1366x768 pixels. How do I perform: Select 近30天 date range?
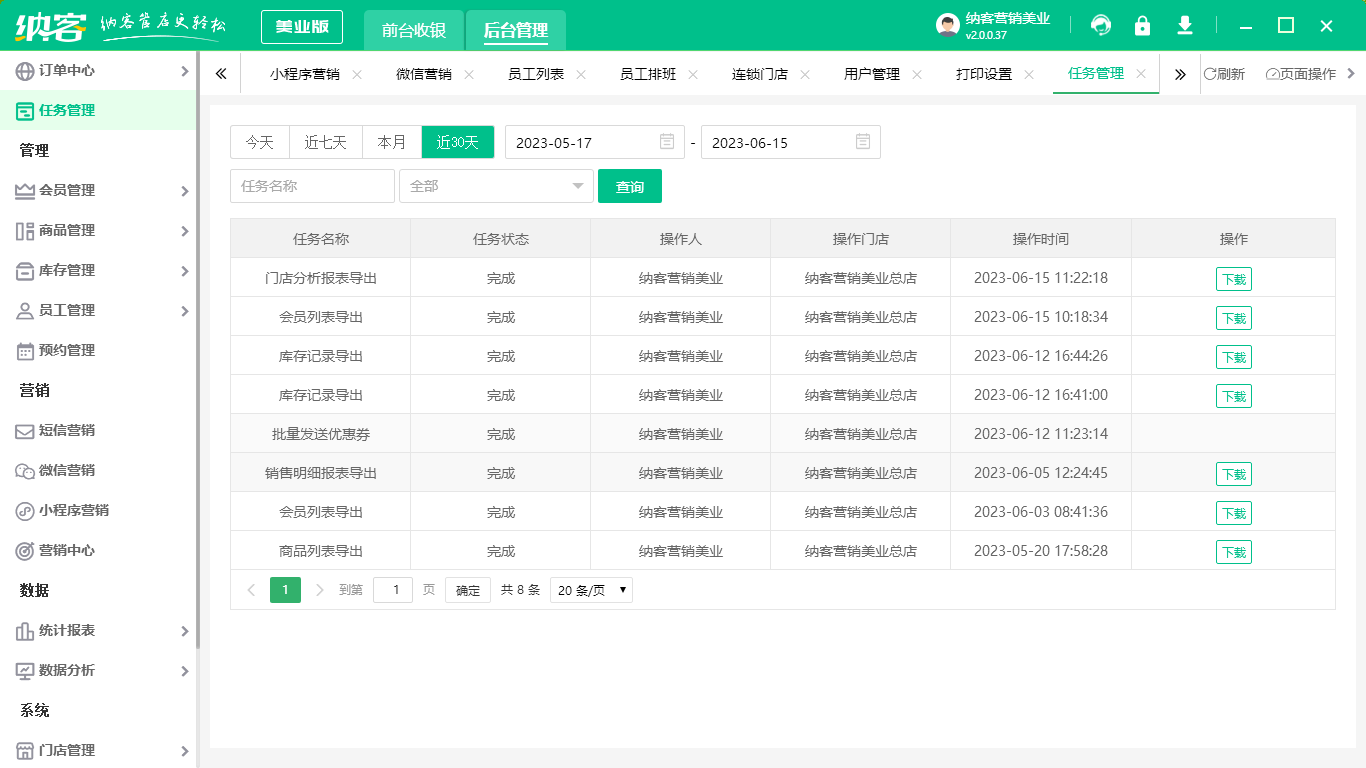point(458,142)
